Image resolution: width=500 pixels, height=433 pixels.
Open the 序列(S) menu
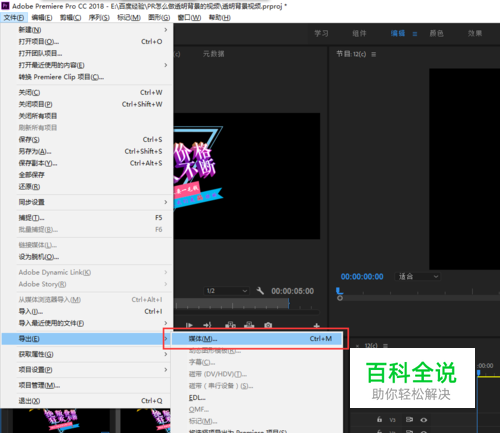pos(99,18)
